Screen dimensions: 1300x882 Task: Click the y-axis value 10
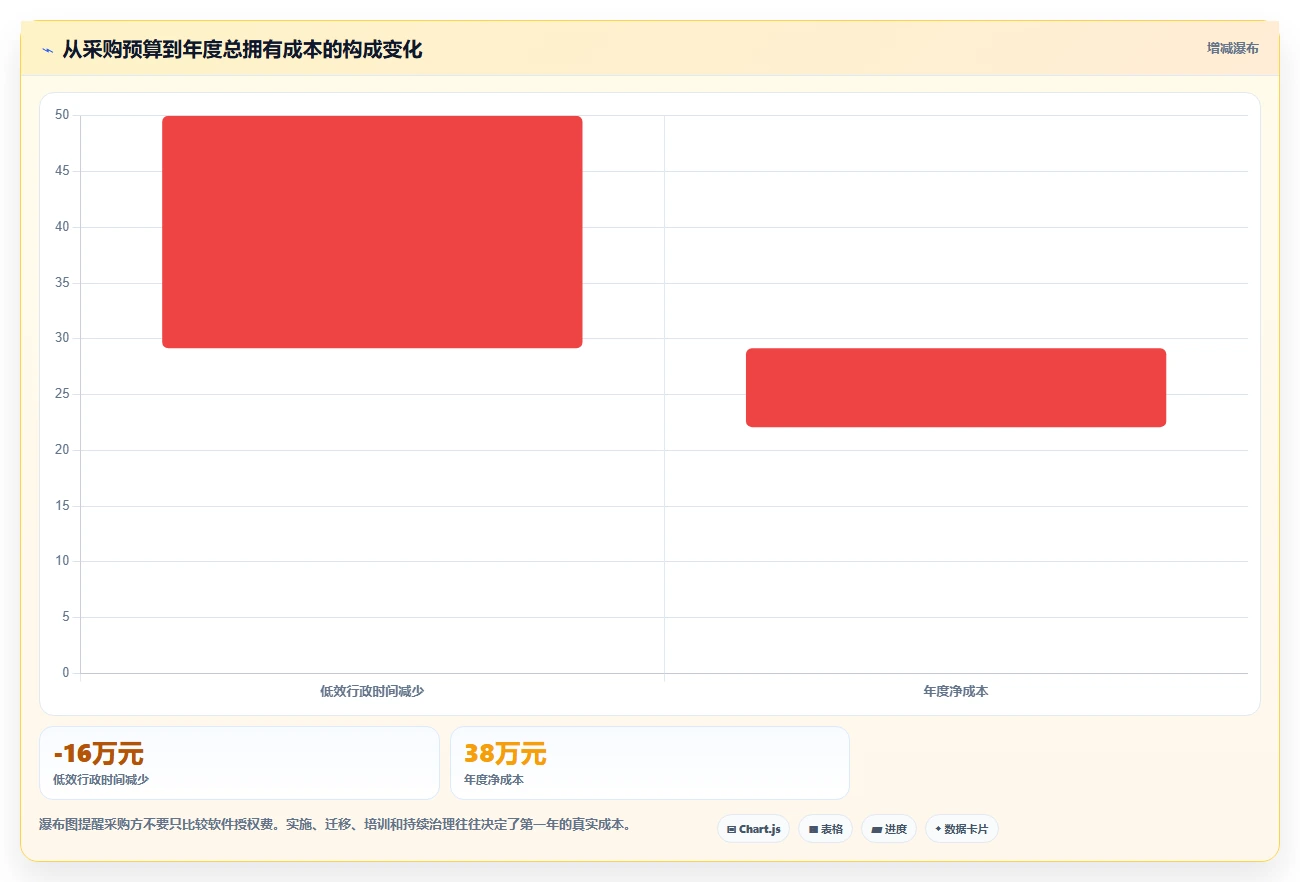[62, 561]
